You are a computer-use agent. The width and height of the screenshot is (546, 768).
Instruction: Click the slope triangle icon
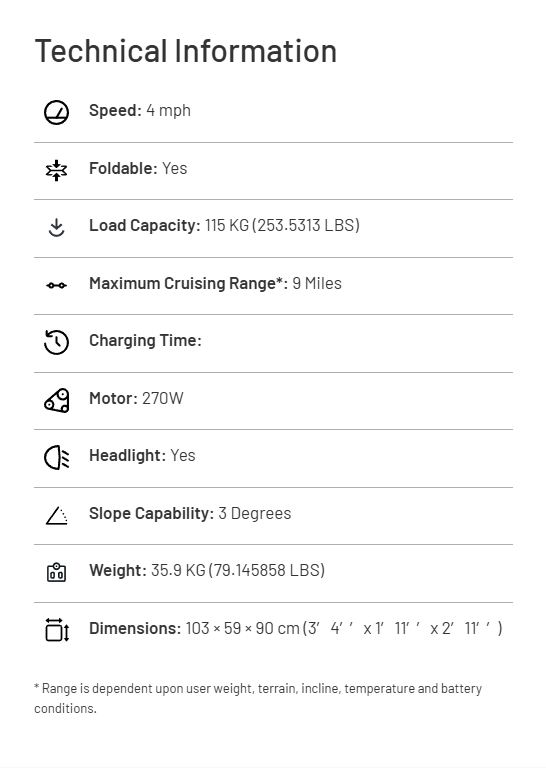56,515
